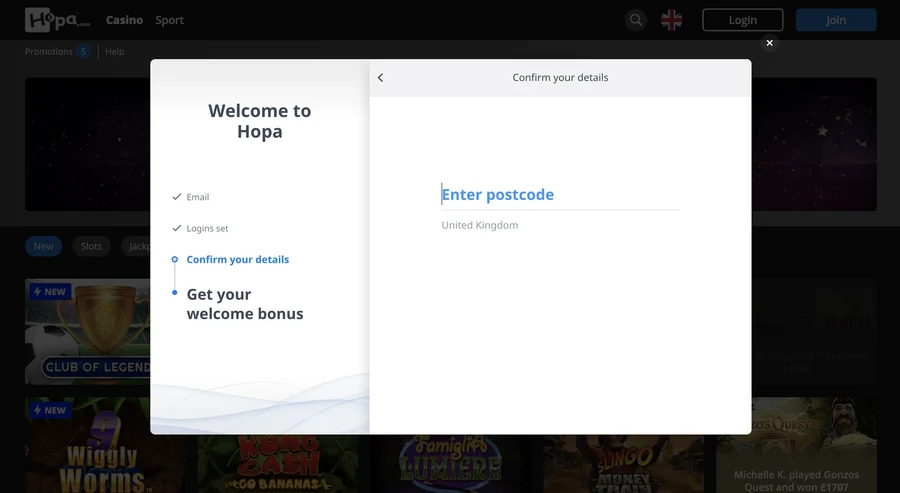Click the Hopa.com logo

click(57, 20)
